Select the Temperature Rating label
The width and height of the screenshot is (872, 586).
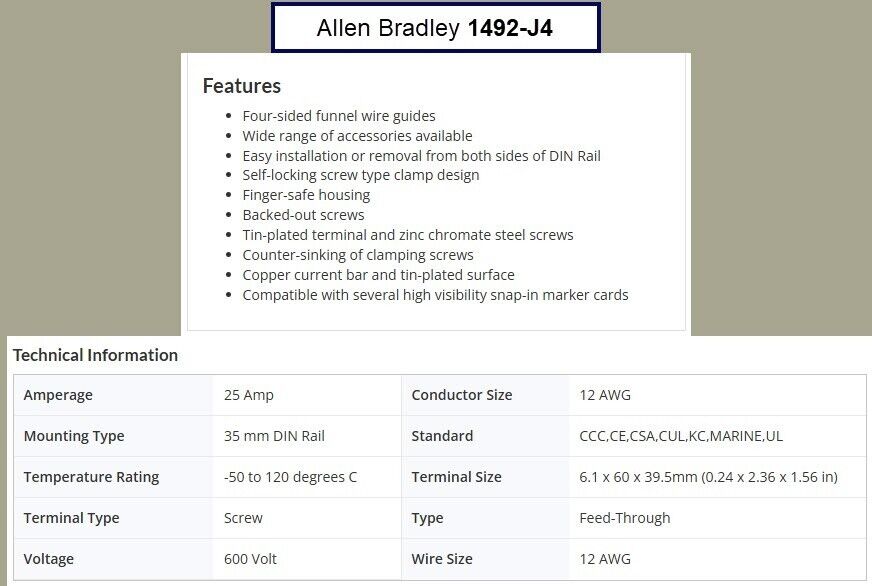tap(91, 477)
